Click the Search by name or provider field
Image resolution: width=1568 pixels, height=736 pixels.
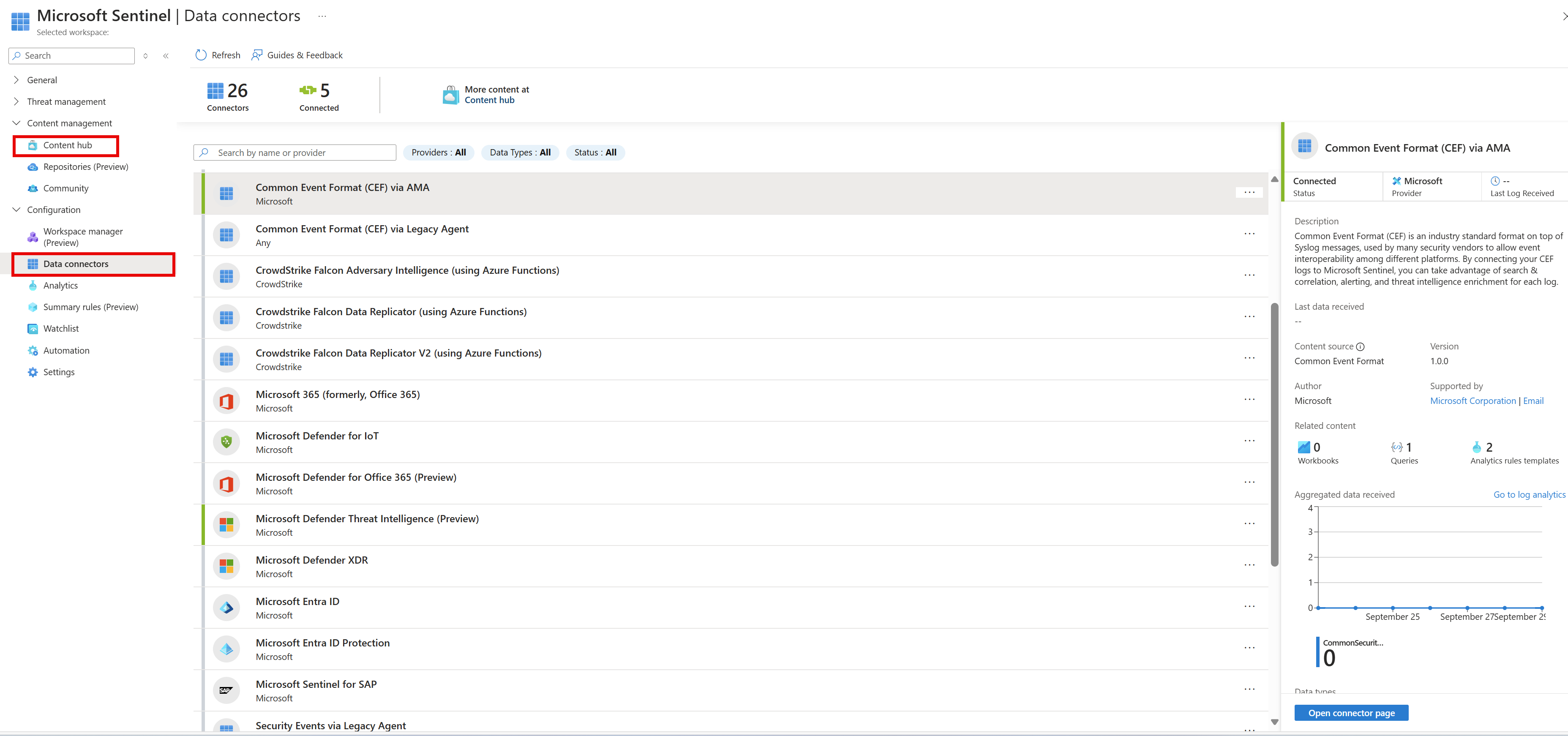(x=295, y=152)
